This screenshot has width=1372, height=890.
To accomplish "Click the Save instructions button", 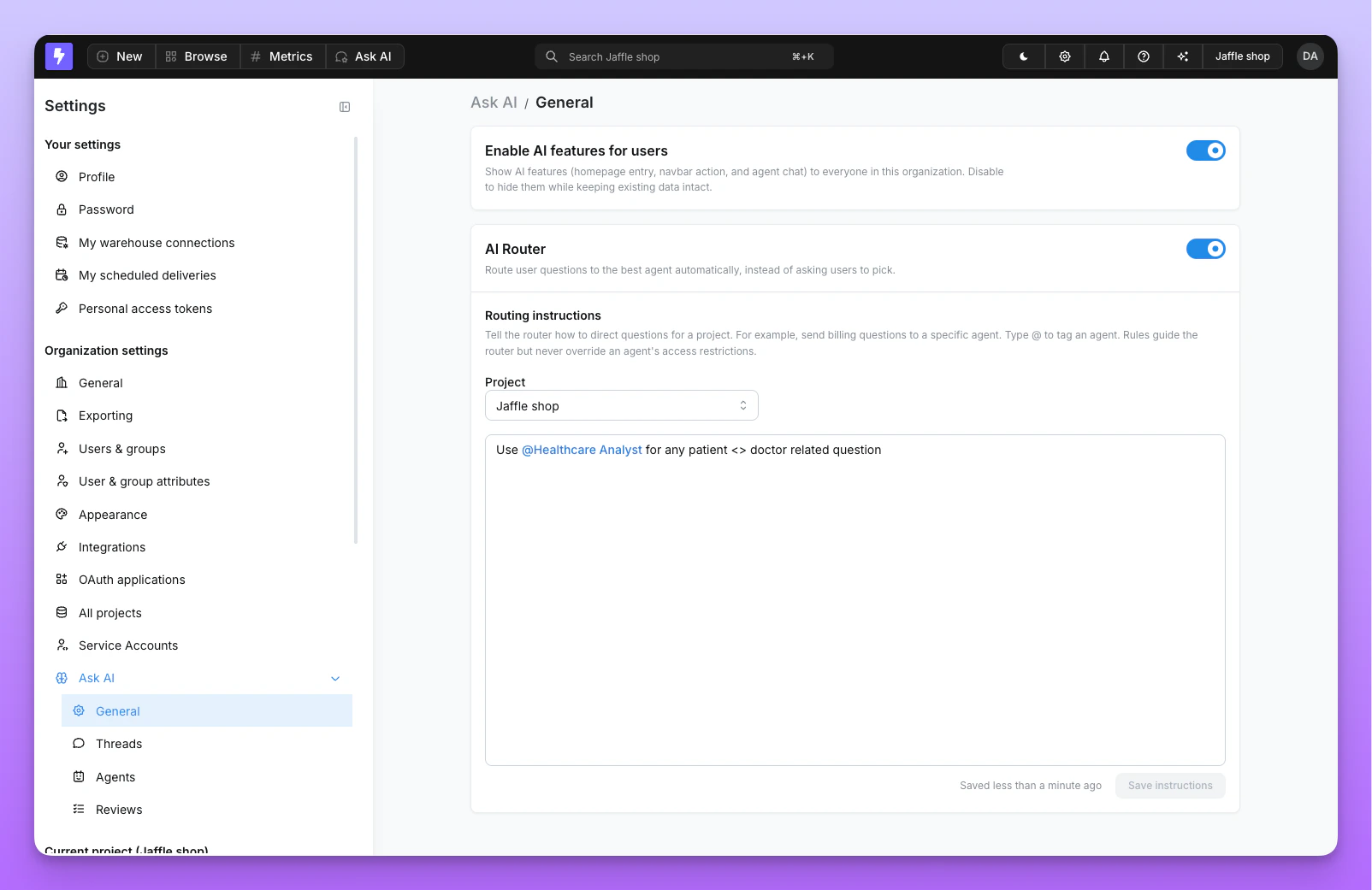I will tap(1170, 786).
